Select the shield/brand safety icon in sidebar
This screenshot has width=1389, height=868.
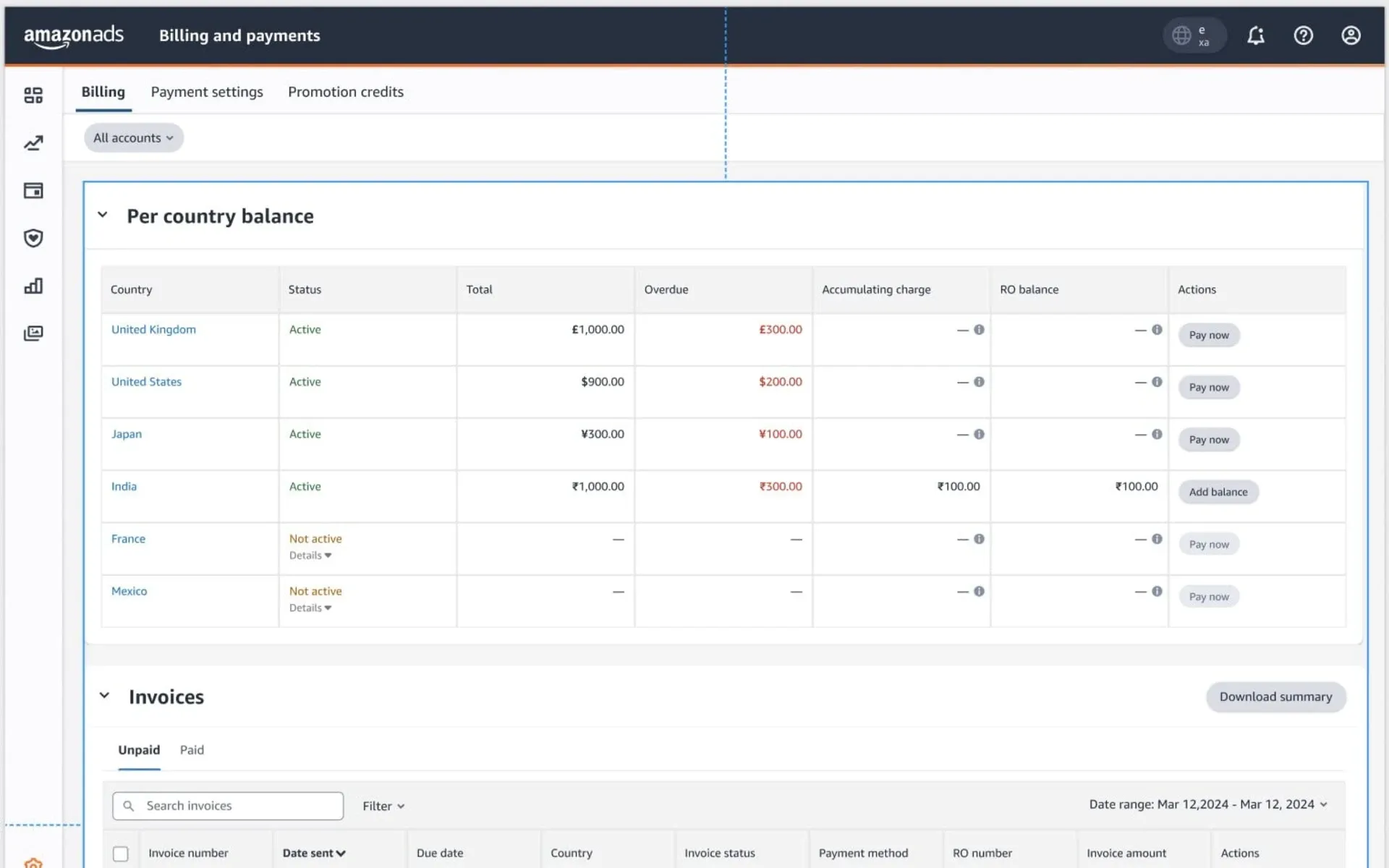tap(33, 238)
